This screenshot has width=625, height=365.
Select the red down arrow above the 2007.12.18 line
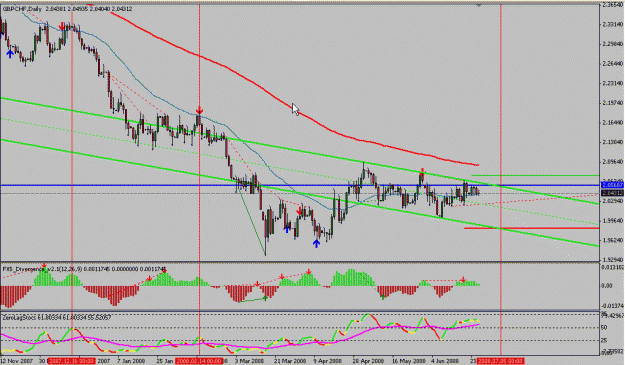click(62, 26)
